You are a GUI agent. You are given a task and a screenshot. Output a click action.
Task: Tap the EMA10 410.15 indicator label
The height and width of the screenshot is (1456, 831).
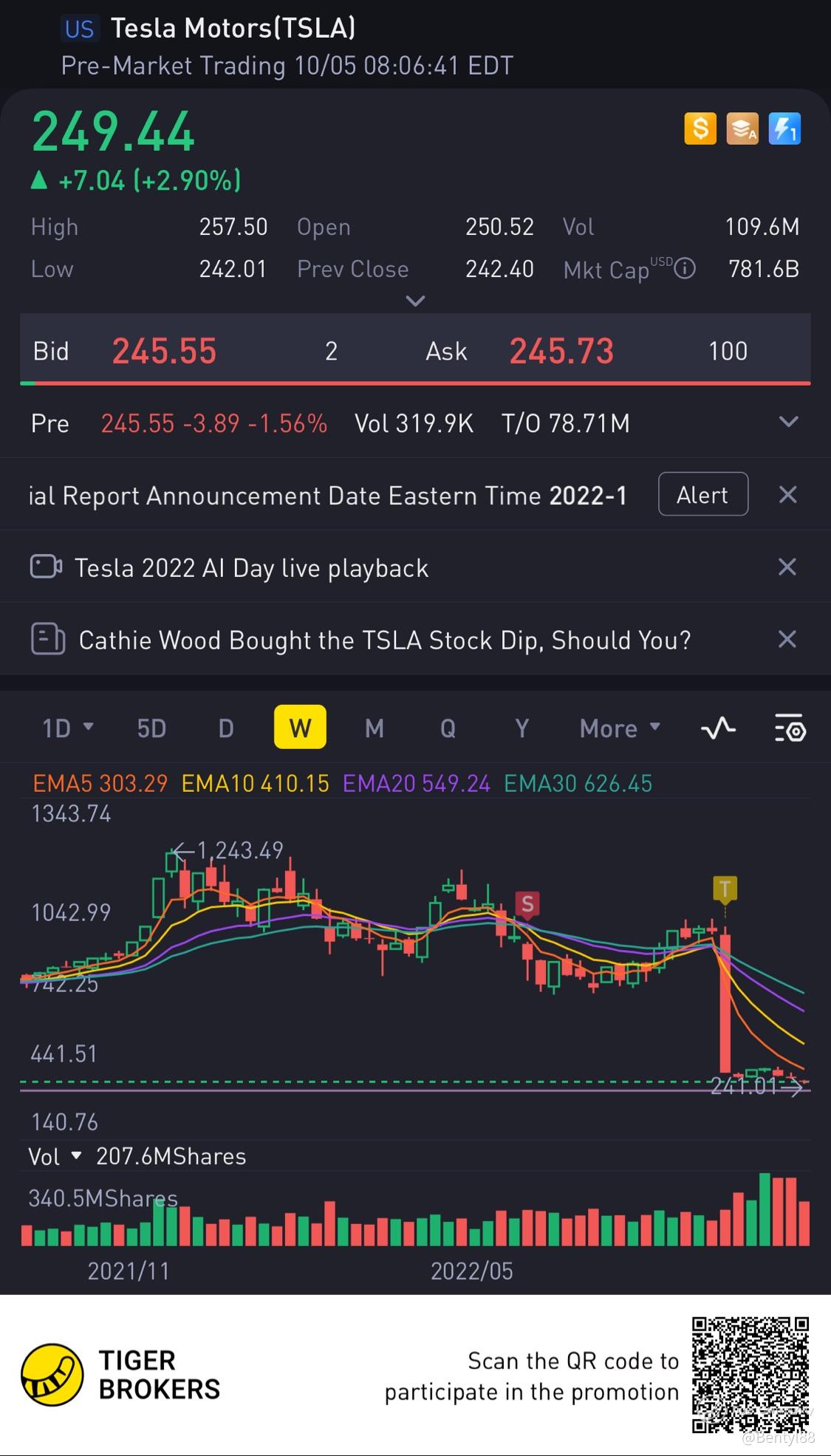click(256, 783)
